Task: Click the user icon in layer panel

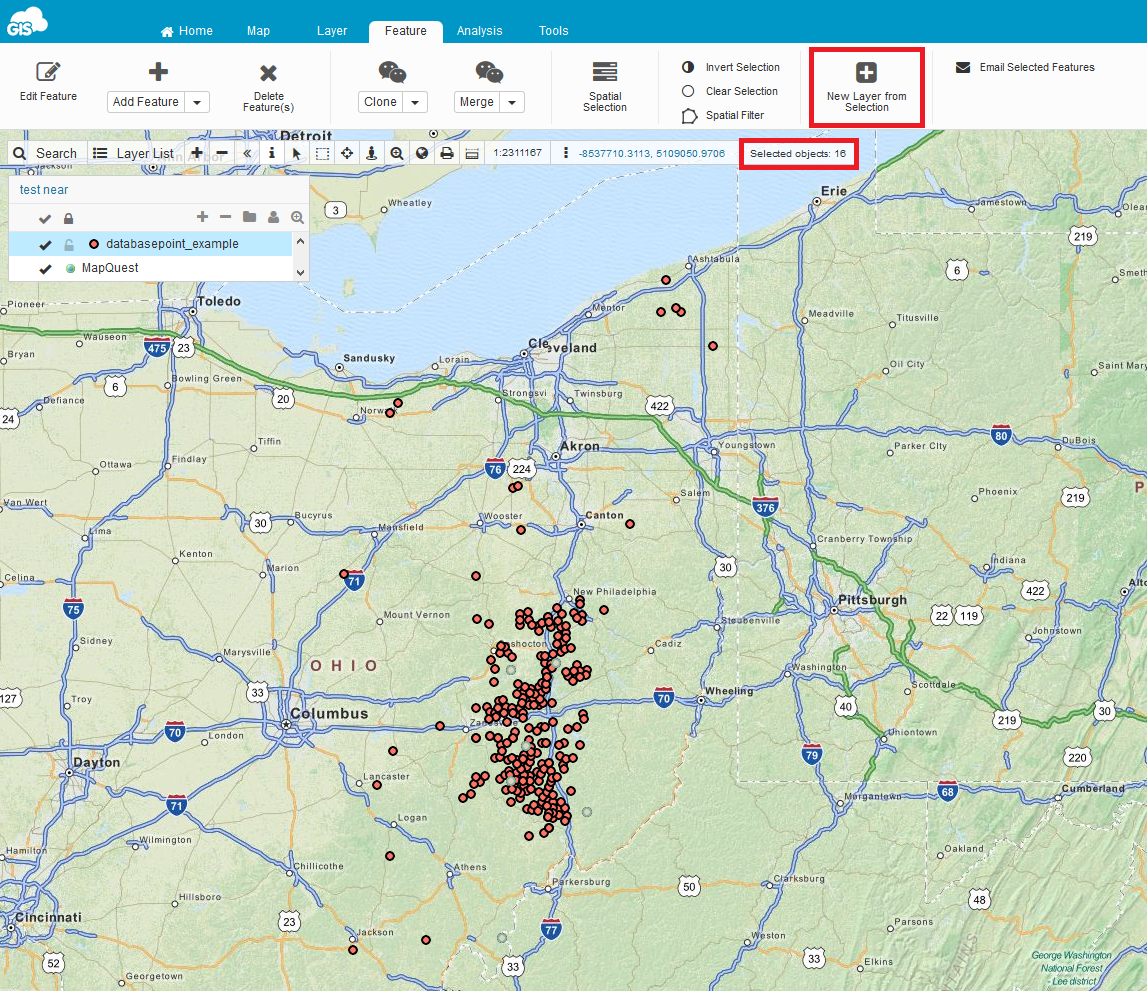Action: pyautogui.click(x=274, y=216)
